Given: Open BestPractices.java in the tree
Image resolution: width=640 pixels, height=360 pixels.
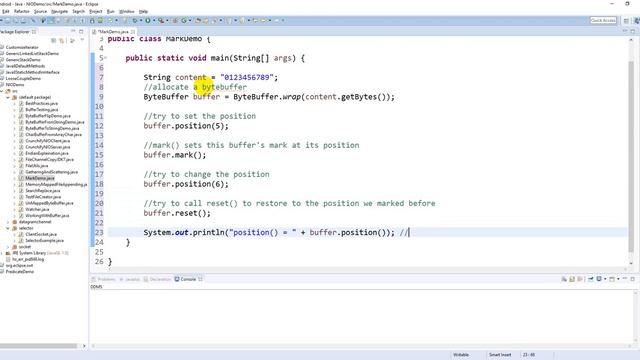Looking at the screenshot, I should pyautogui.click(x=42, y=103).
